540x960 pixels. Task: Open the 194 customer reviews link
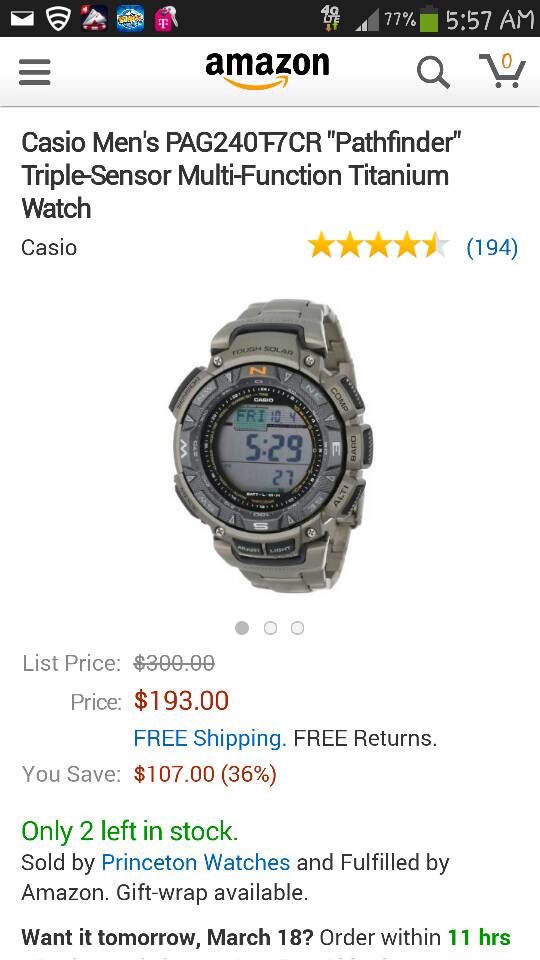pos(492,247)
